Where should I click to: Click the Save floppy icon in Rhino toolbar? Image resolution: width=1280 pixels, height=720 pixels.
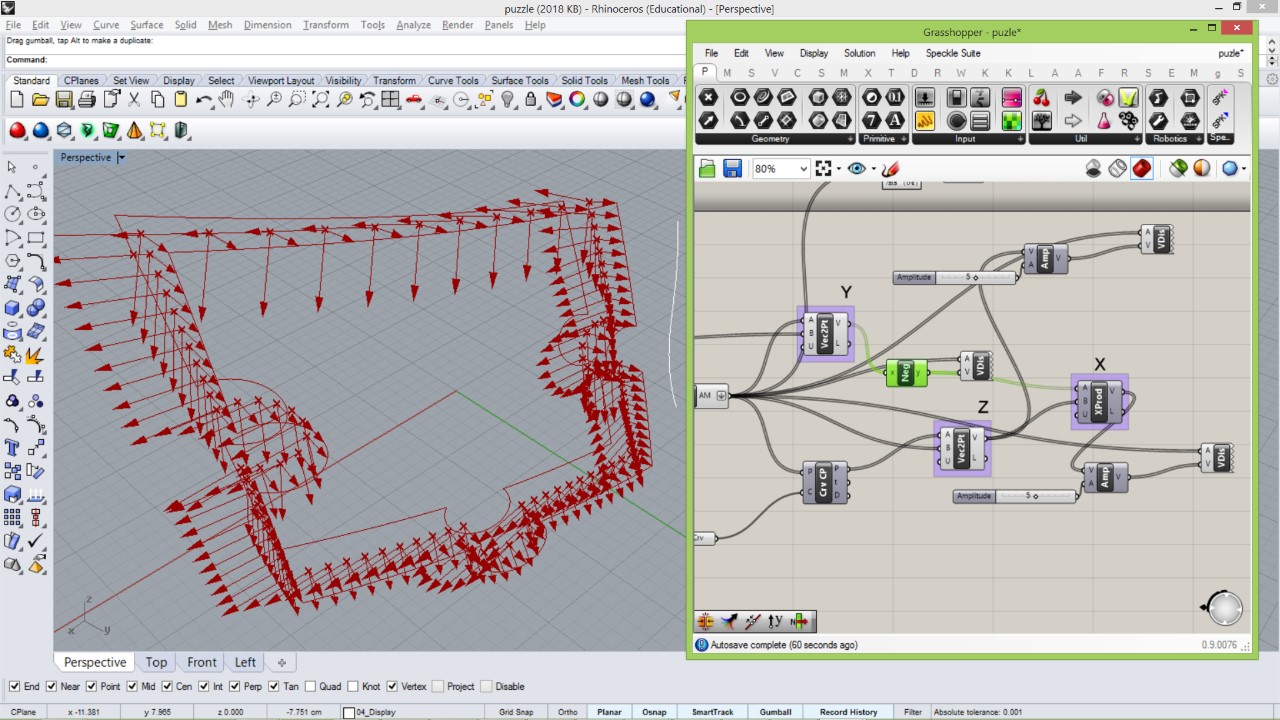(x=64, y=99)
